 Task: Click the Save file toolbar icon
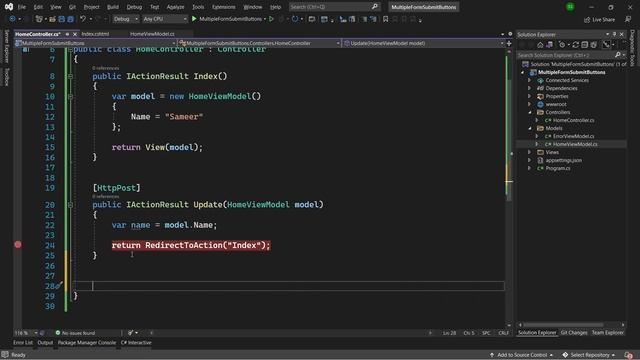[62, 19]
